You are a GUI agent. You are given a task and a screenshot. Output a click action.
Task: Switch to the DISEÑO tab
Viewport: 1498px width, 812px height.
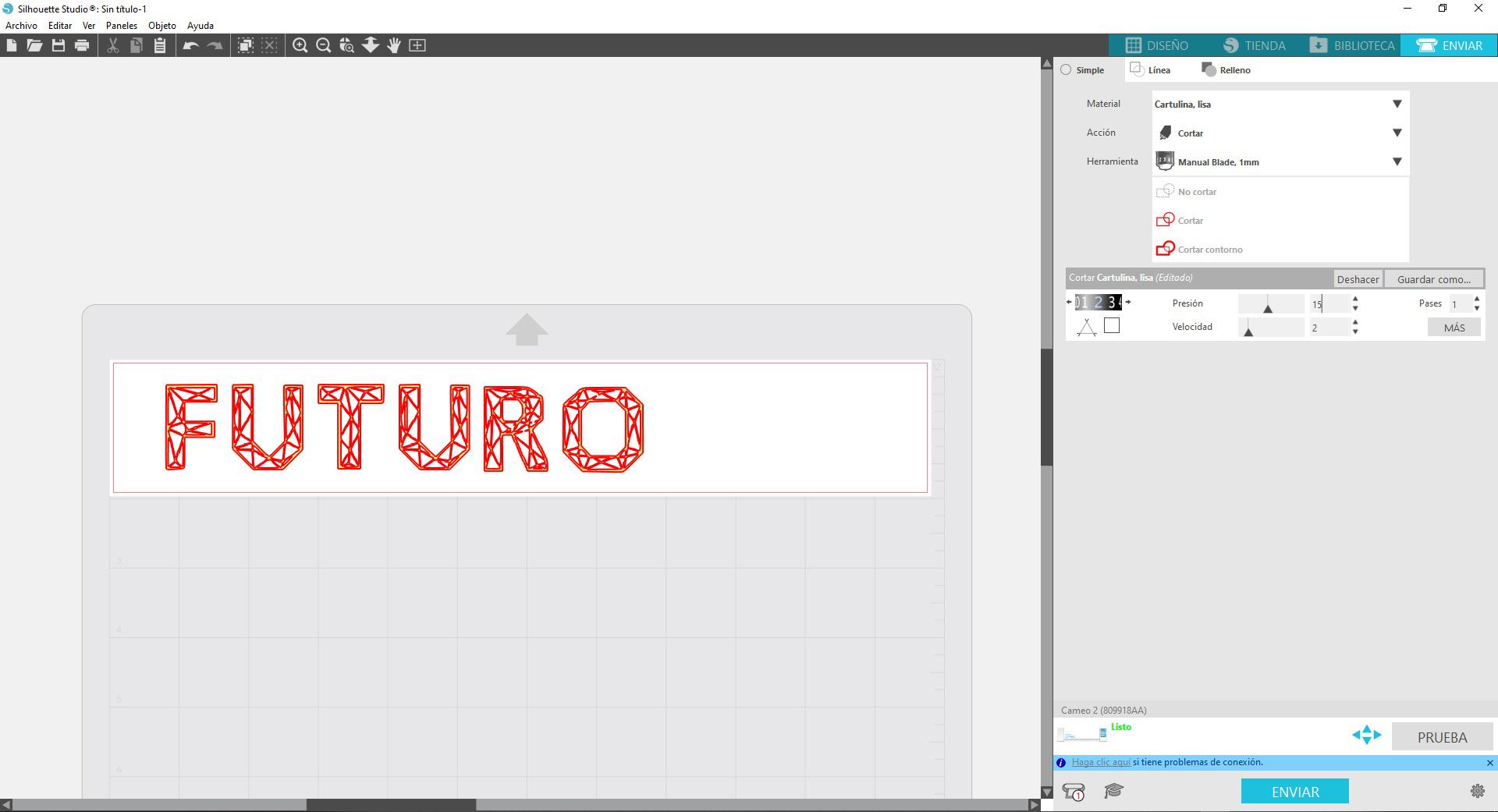click(x=1158, y=45)
